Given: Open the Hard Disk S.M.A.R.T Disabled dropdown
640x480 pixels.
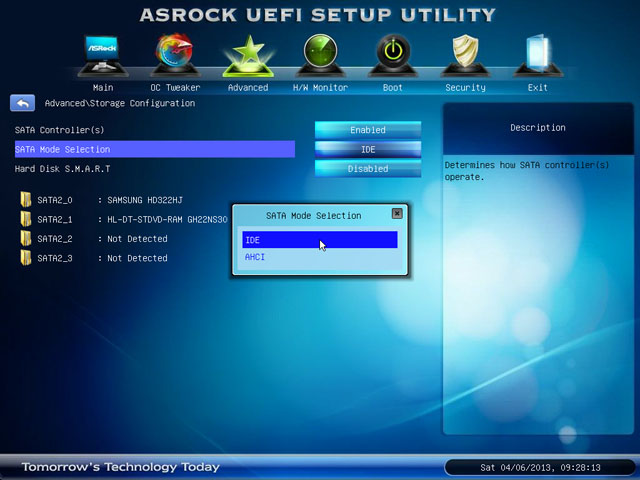Looking at the screenshot, I should coord(368,169).
